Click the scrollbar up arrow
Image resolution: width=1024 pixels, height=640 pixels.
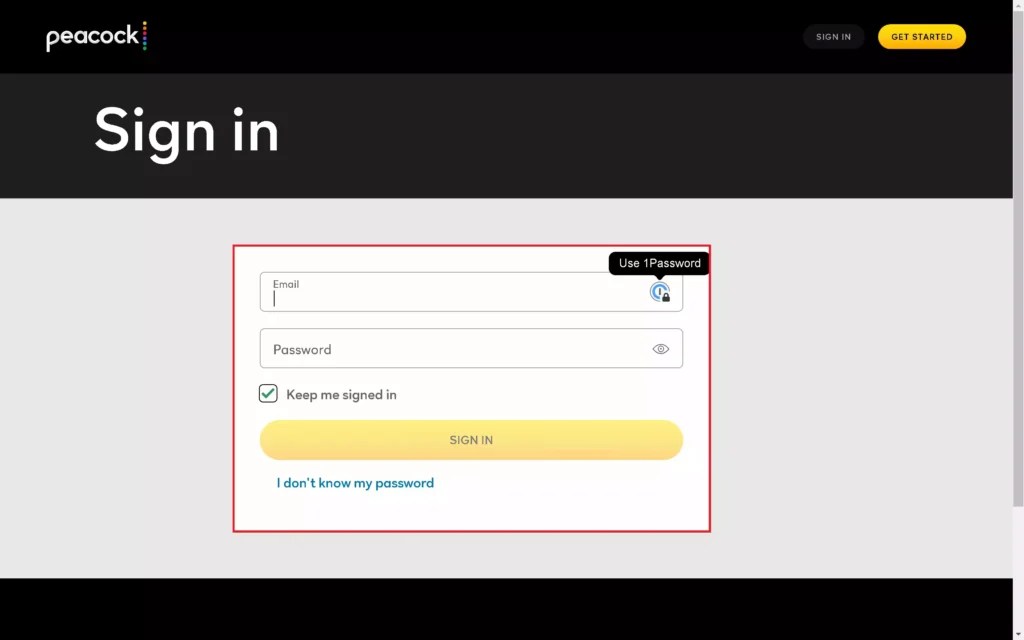1017,6
